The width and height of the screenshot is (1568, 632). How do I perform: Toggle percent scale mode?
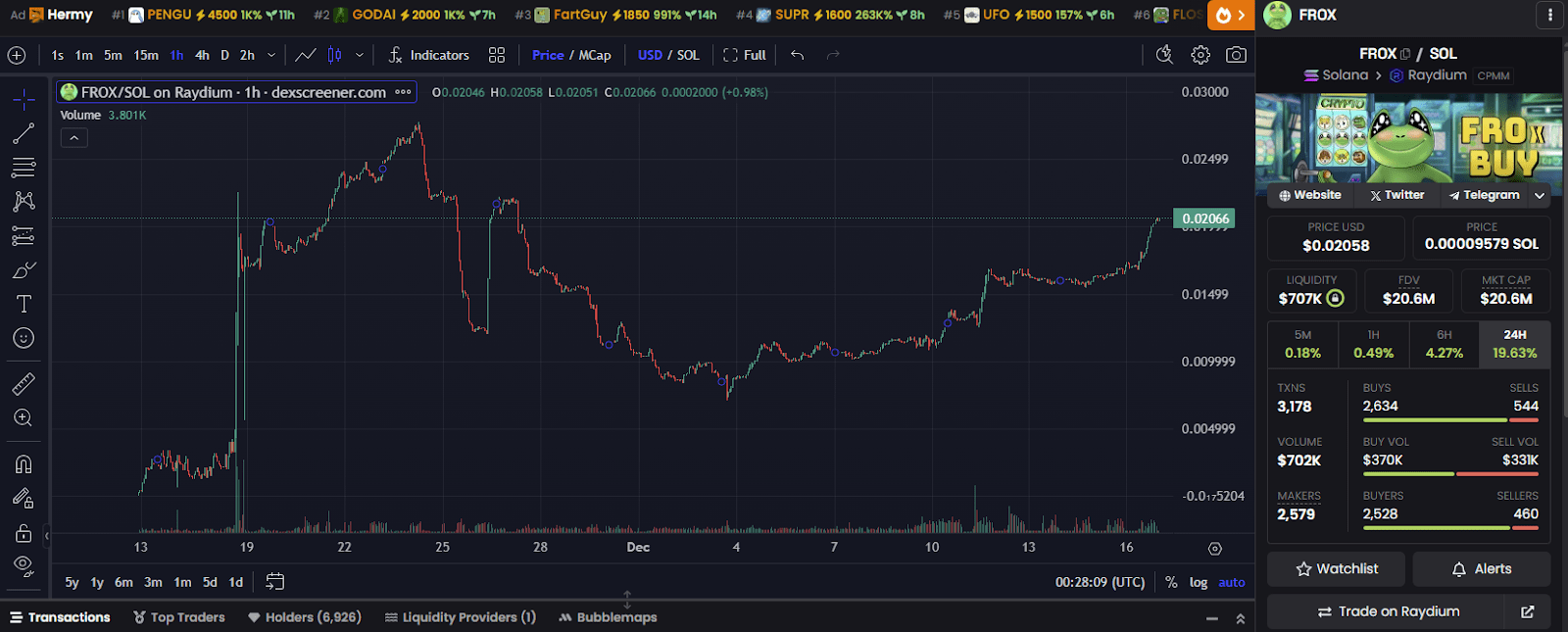[1171, 582]
